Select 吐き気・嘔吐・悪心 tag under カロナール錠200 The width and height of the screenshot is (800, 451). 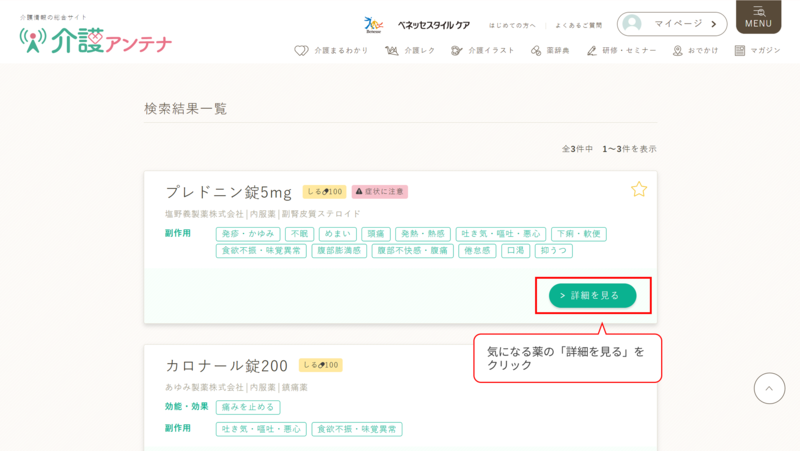point(261,430)
